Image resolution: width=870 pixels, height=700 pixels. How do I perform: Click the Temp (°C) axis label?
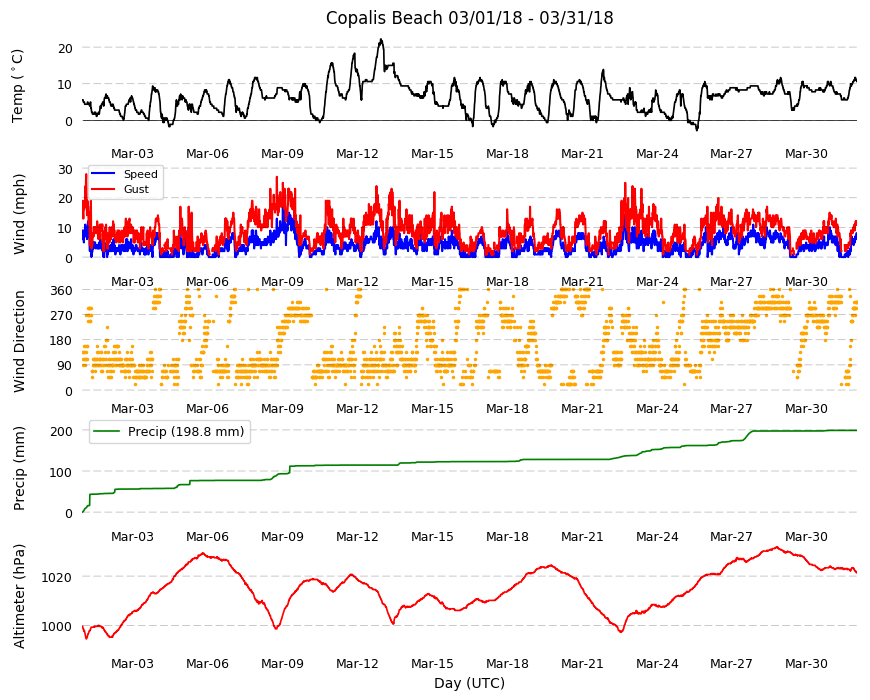pos(18,86)
